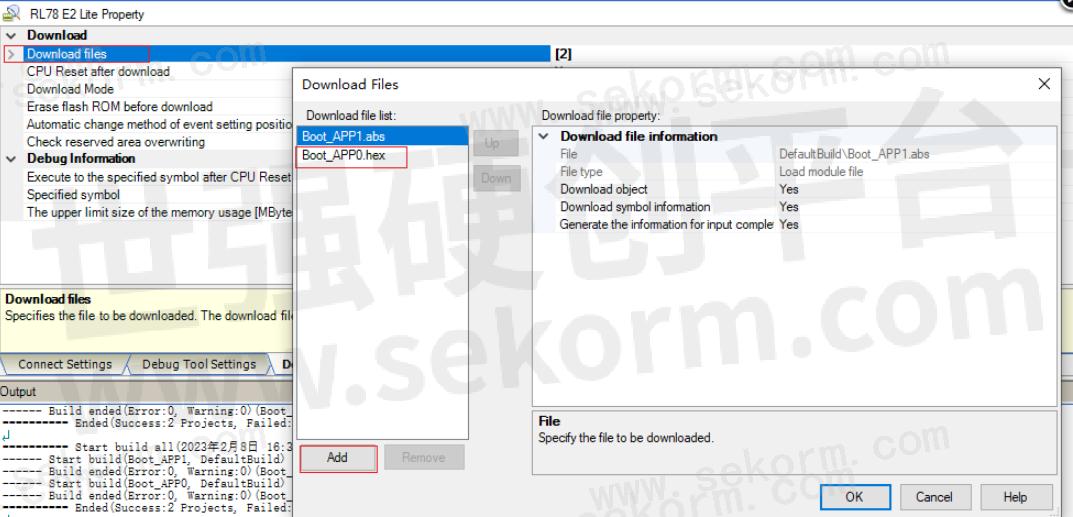Collapse the Download property category
Image resolution: width=1073 pixels, height=517 pixels.
pyautogui.click(x=11, y=36)
